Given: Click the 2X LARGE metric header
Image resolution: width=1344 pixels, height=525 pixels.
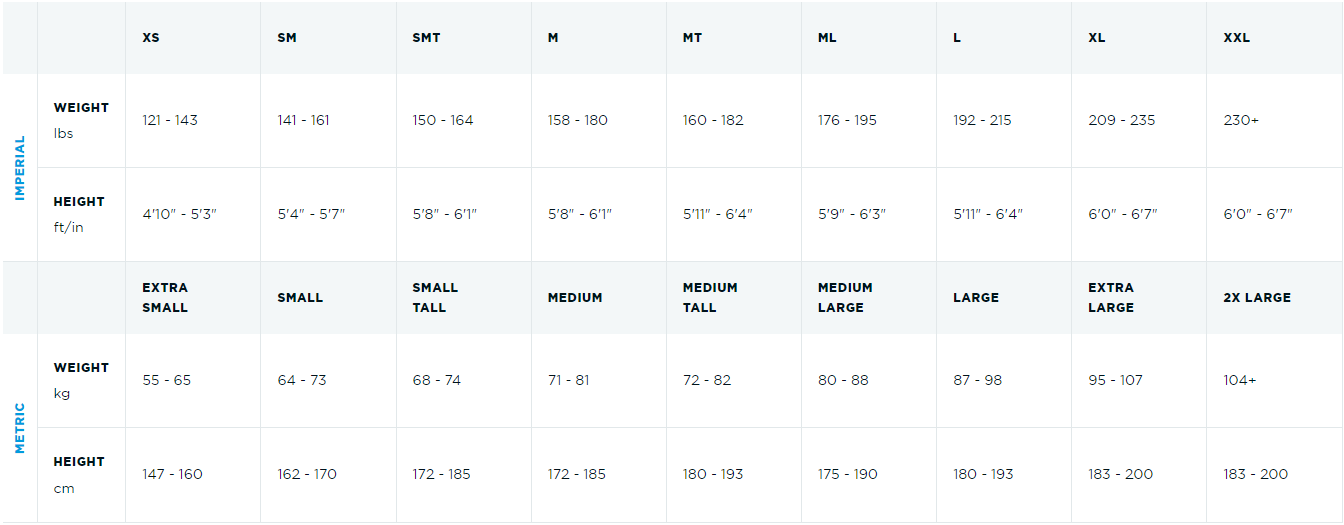Looking at the screenshot, I should coord(1257,297).
